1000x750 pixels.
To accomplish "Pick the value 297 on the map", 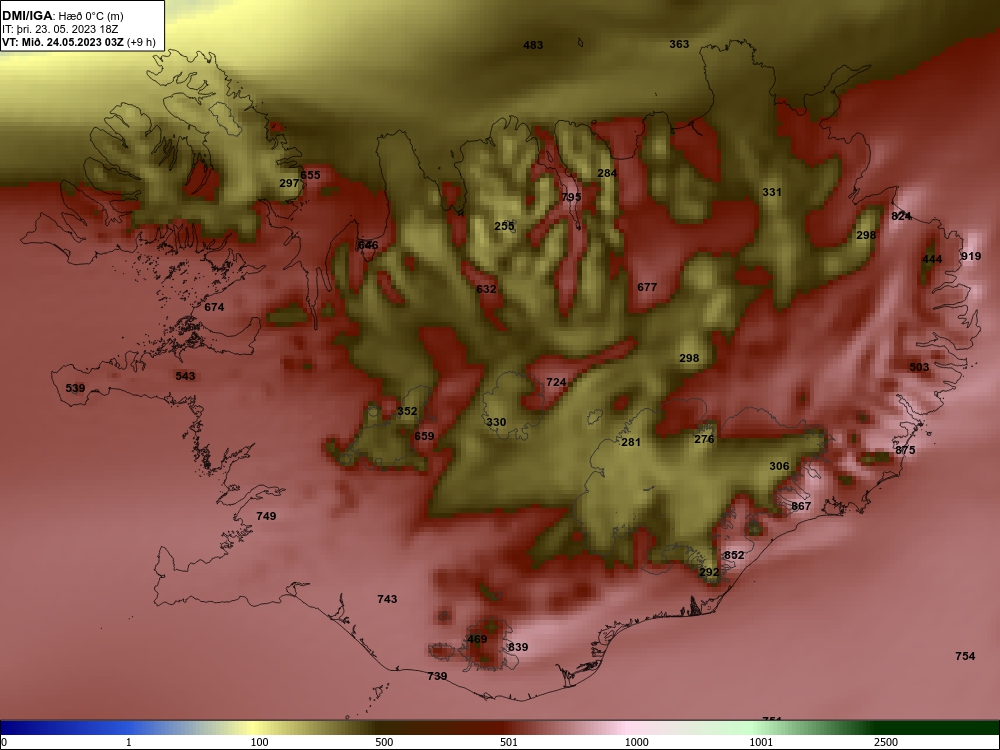I will 290,183.
